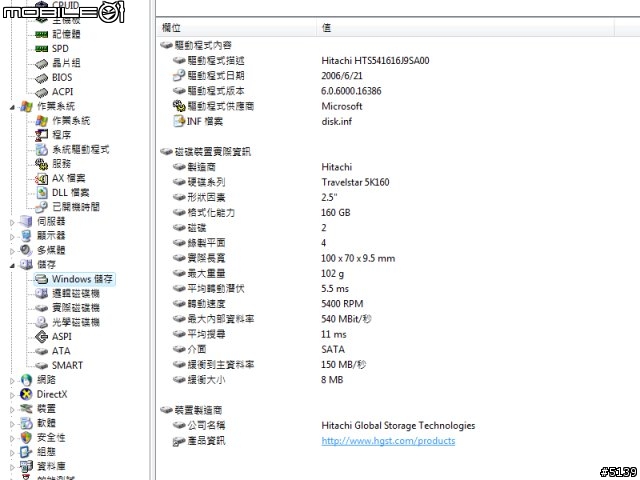Screen dimensions: 640x480
Task: Select the 儲存 storage drives icon
Action: 26,264
